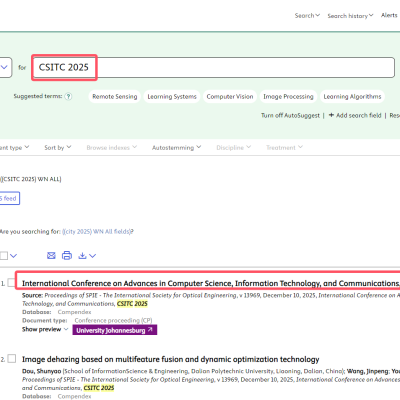400x400 pixels.
Task: Click the plus icon for Add search field
Action: [x=331, y=115]
